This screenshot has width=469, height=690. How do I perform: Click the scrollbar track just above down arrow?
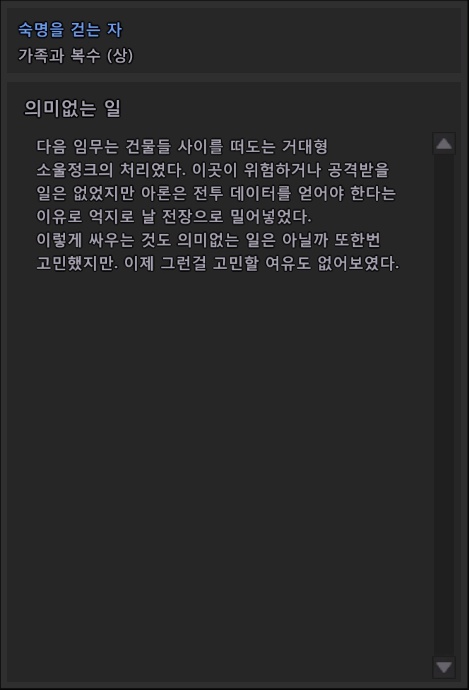coord(444,647)
